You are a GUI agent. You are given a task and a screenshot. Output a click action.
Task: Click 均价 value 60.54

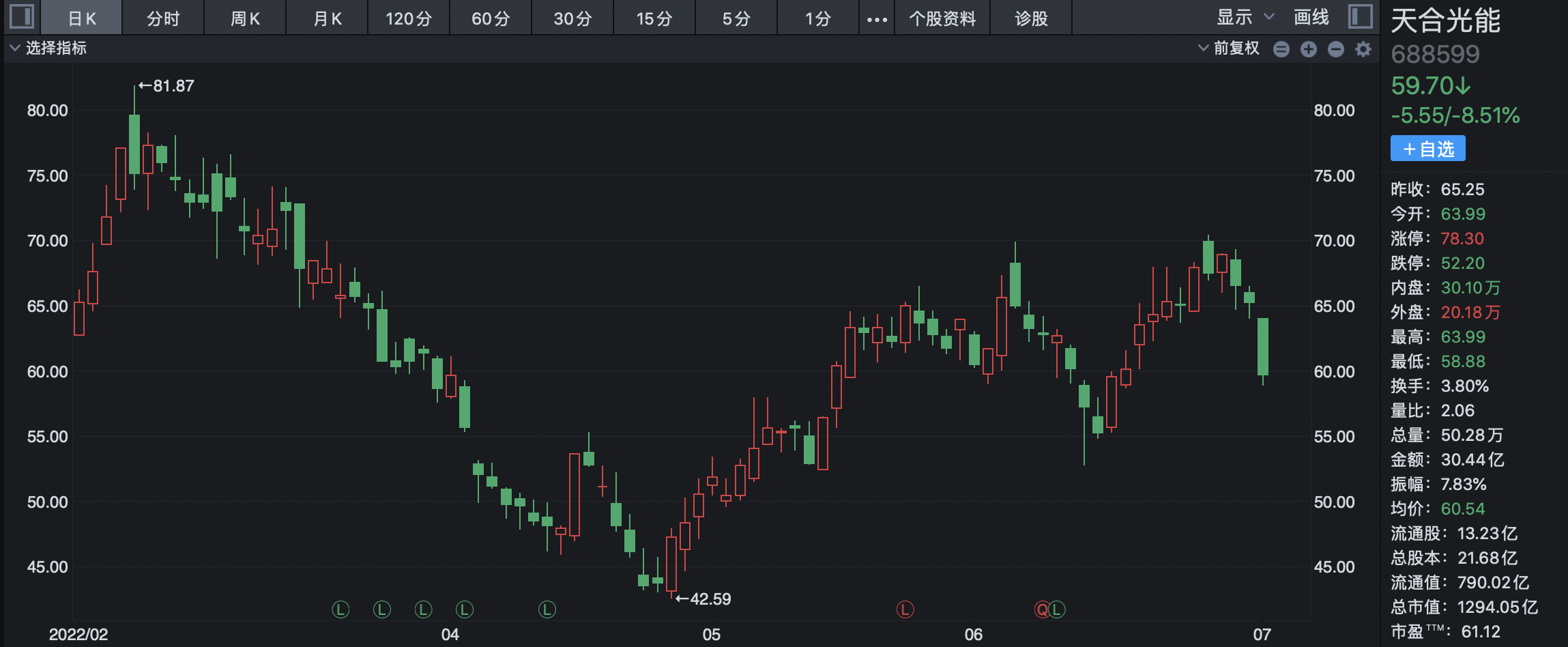pyautogui.click(x=1462, y=508)
